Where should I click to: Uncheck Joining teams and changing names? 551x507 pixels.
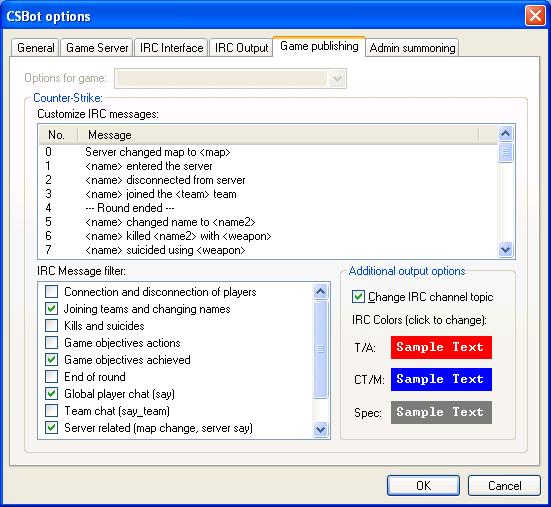(51, 309)
